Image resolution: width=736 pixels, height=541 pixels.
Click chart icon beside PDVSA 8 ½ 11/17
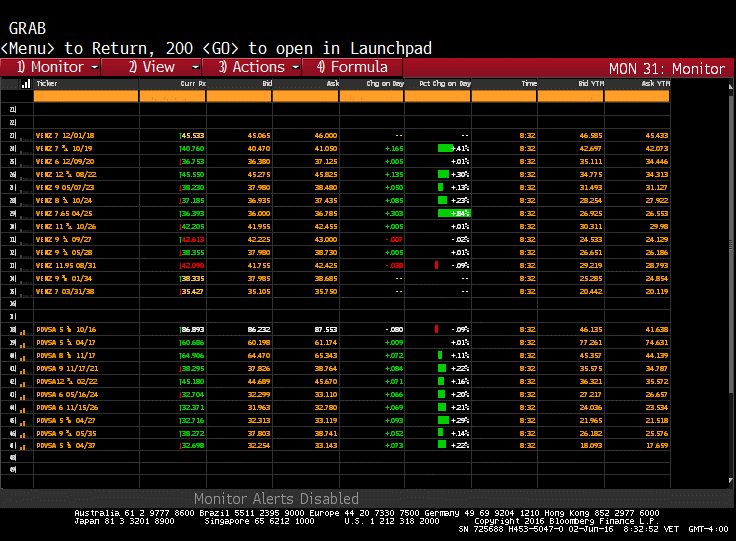pos(26,354)
